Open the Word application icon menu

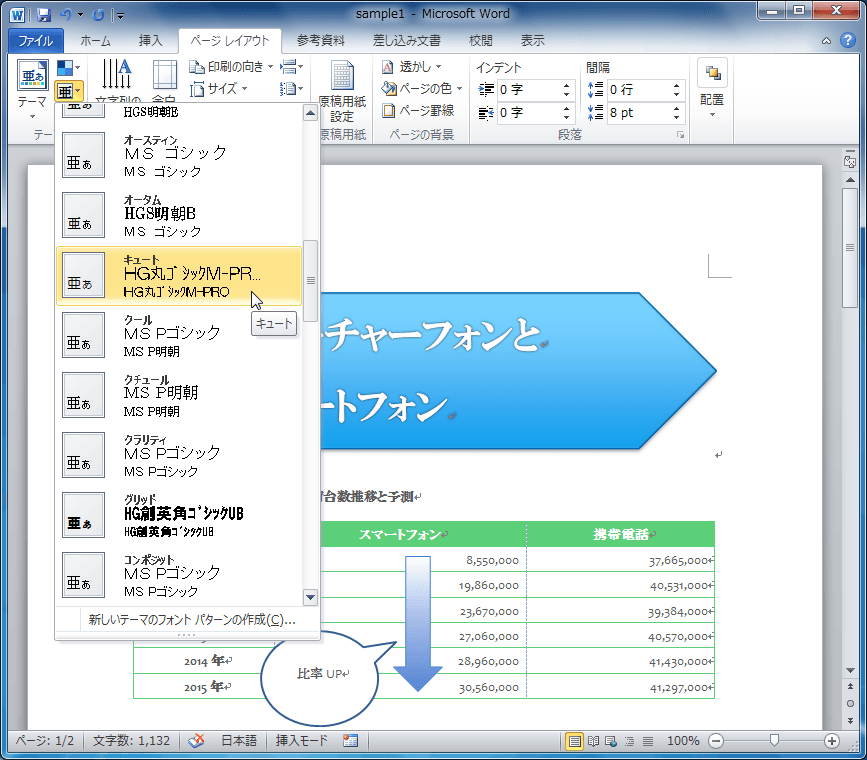point(17,14)
